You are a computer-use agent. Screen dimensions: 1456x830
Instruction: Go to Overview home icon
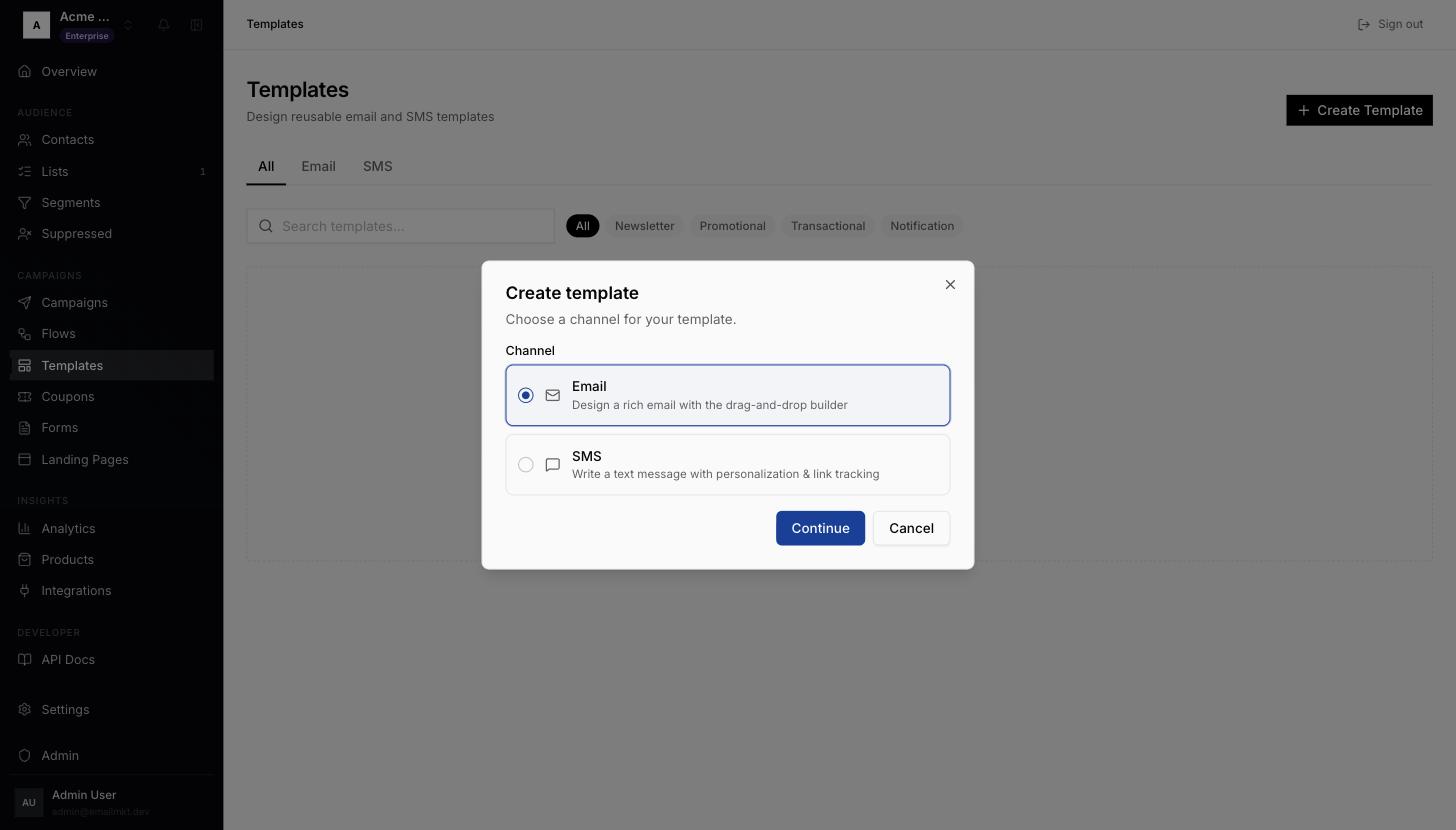coord(25,72)
